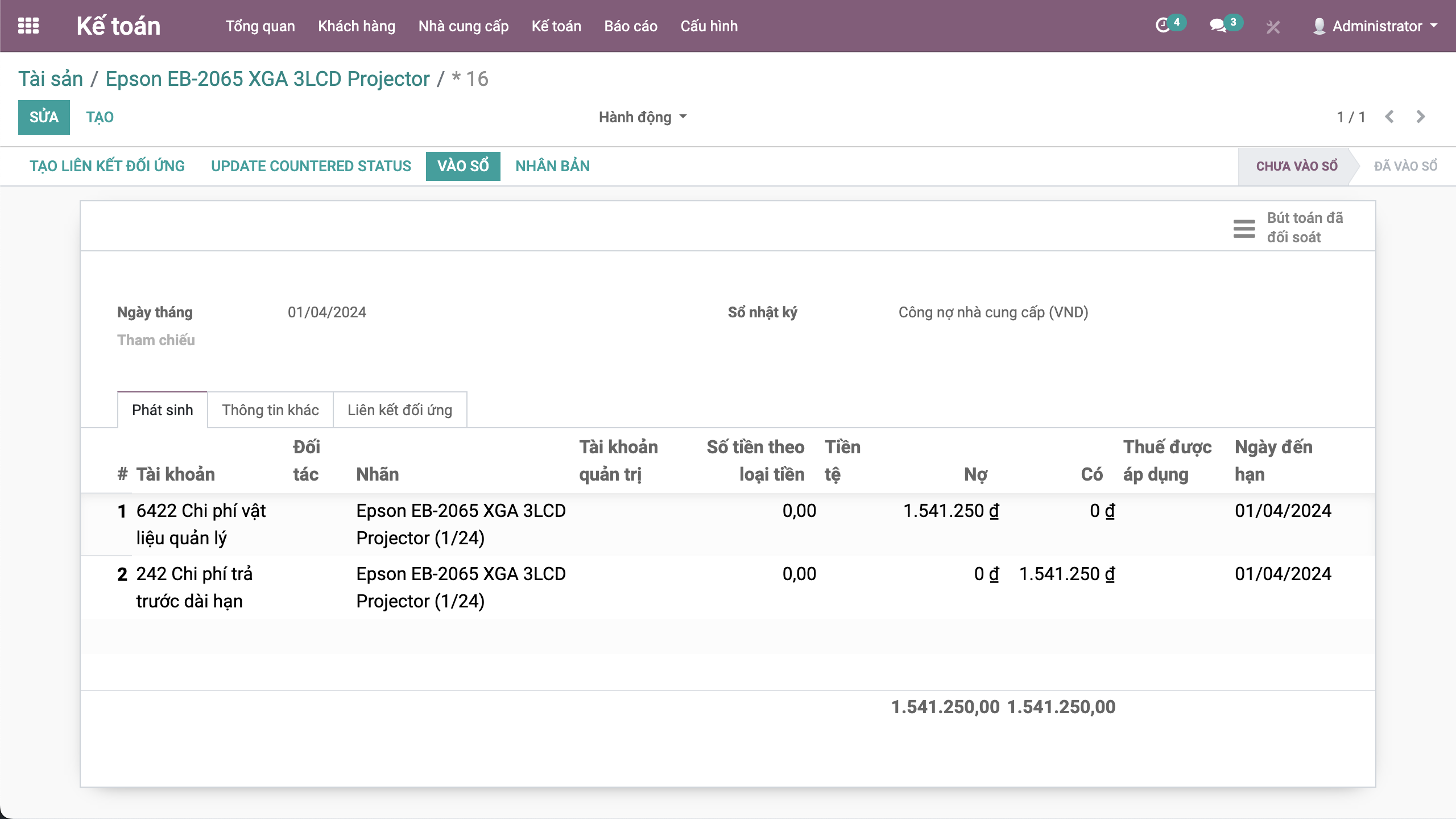This screenshot has width=1456, height=819.
Task: Go to the next record arrow
Action: pos(1420,117)
